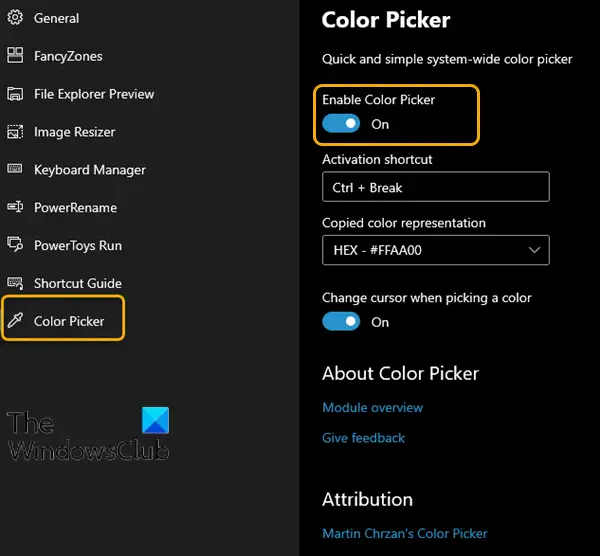Select the Shortcut Guide icon
Screen dimensions: 600x556
(15, 283)
